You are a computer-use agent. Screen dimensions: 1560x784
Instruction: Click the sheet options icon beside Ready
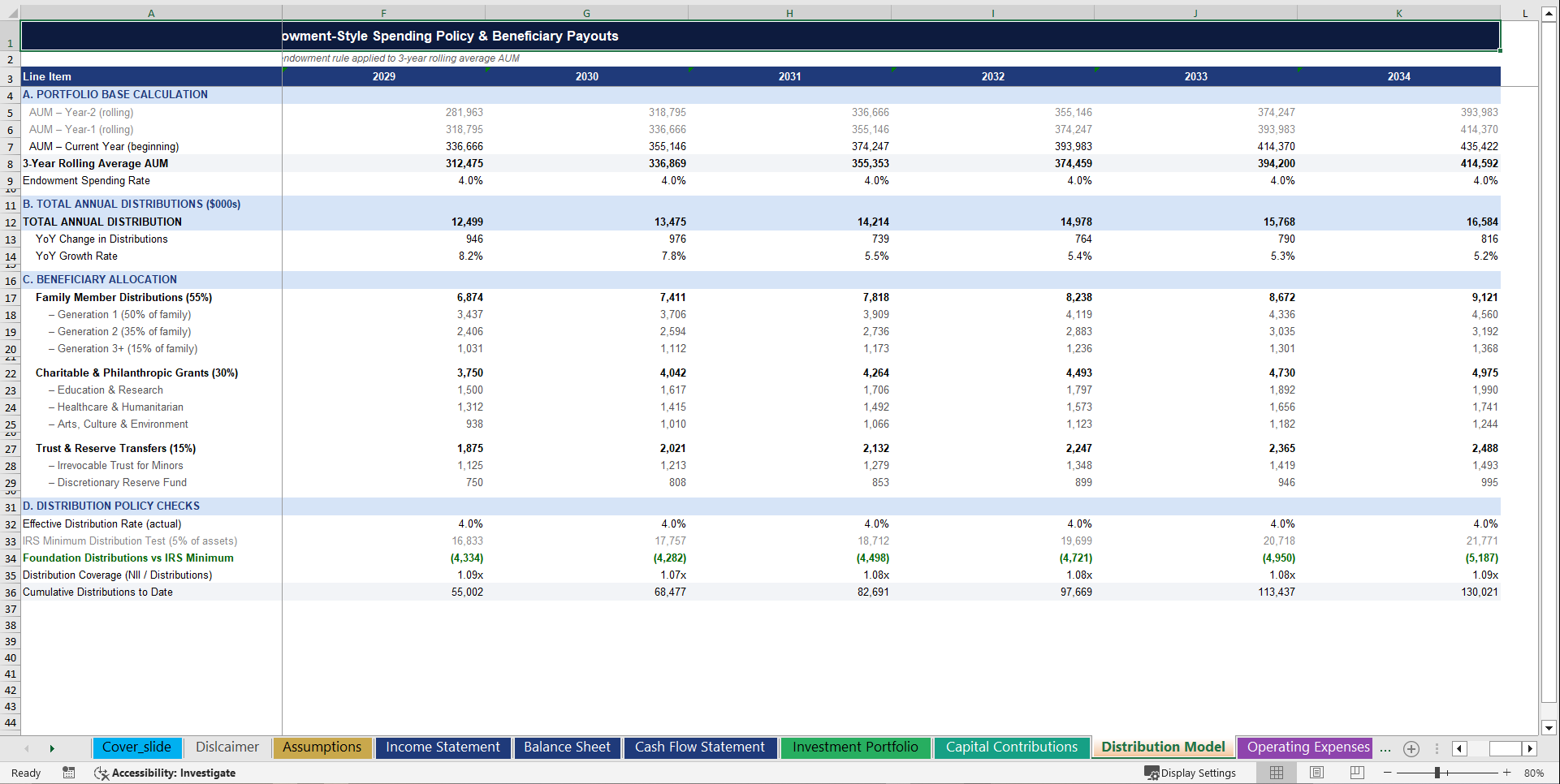pyautogui.click(x=69, y=773)
